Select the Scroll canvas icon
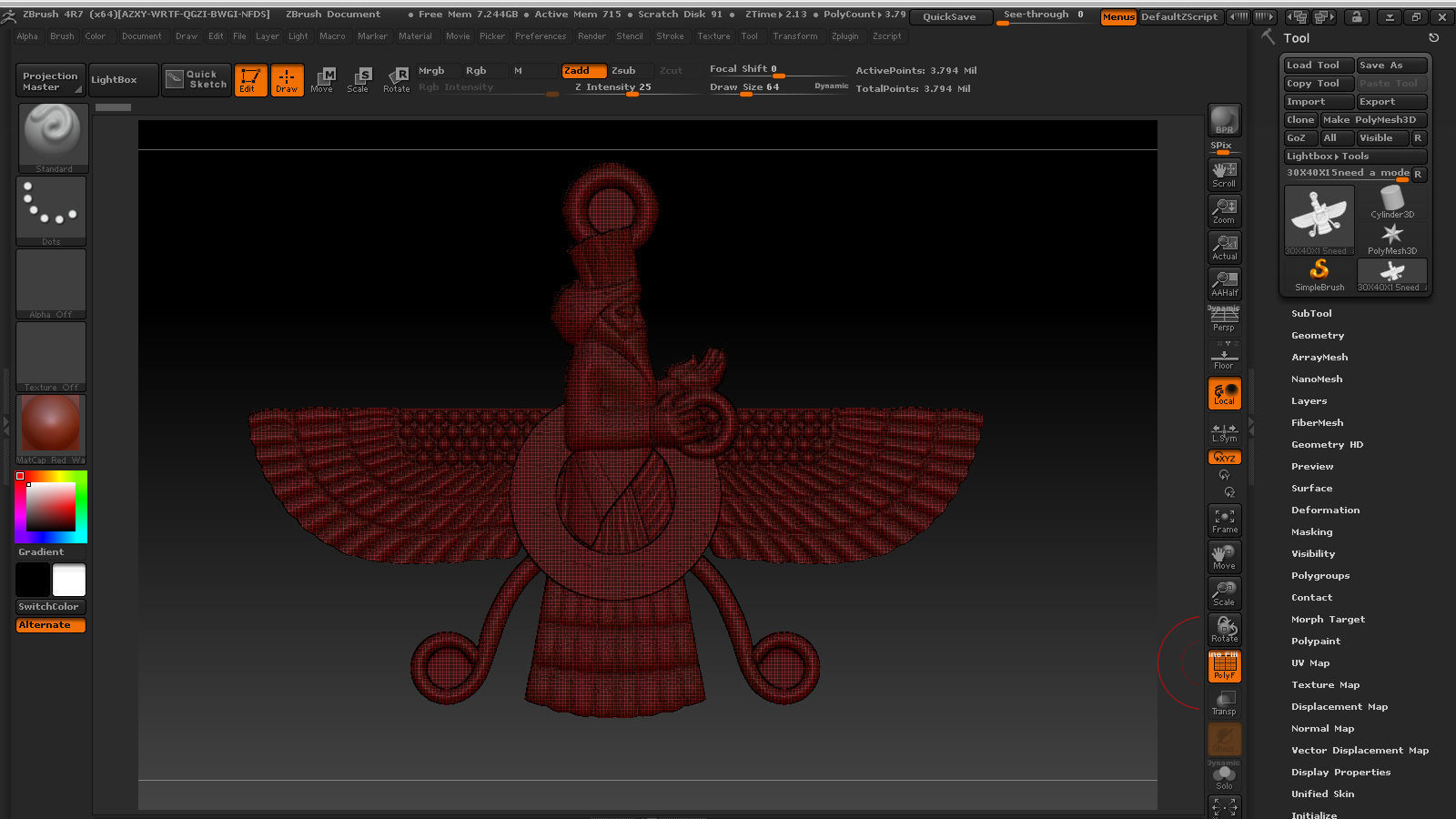The image size is (1456, 819). 1224,174
